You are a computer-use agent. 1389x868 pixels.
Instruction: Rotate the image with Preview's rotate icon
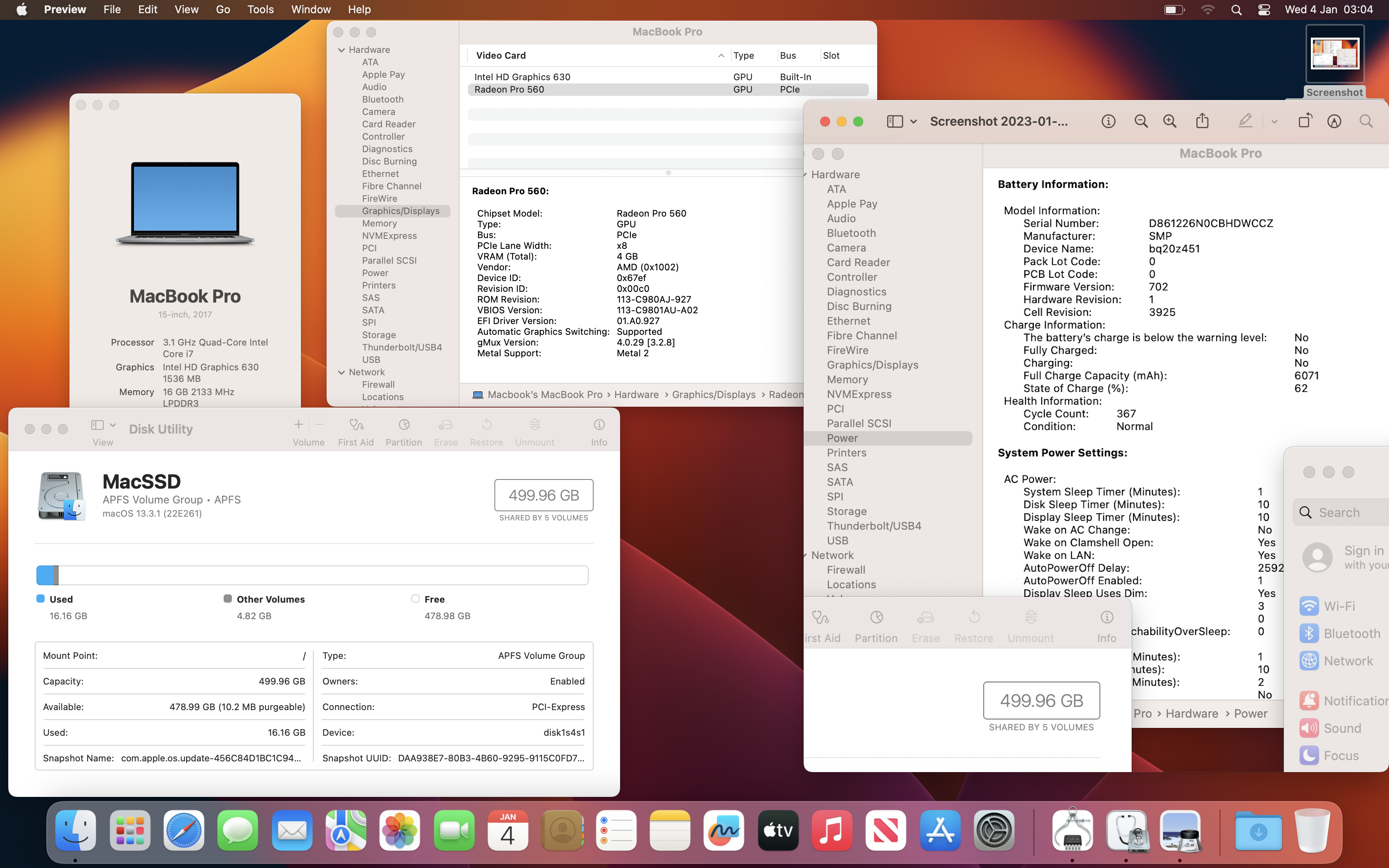coord(1305,121)
